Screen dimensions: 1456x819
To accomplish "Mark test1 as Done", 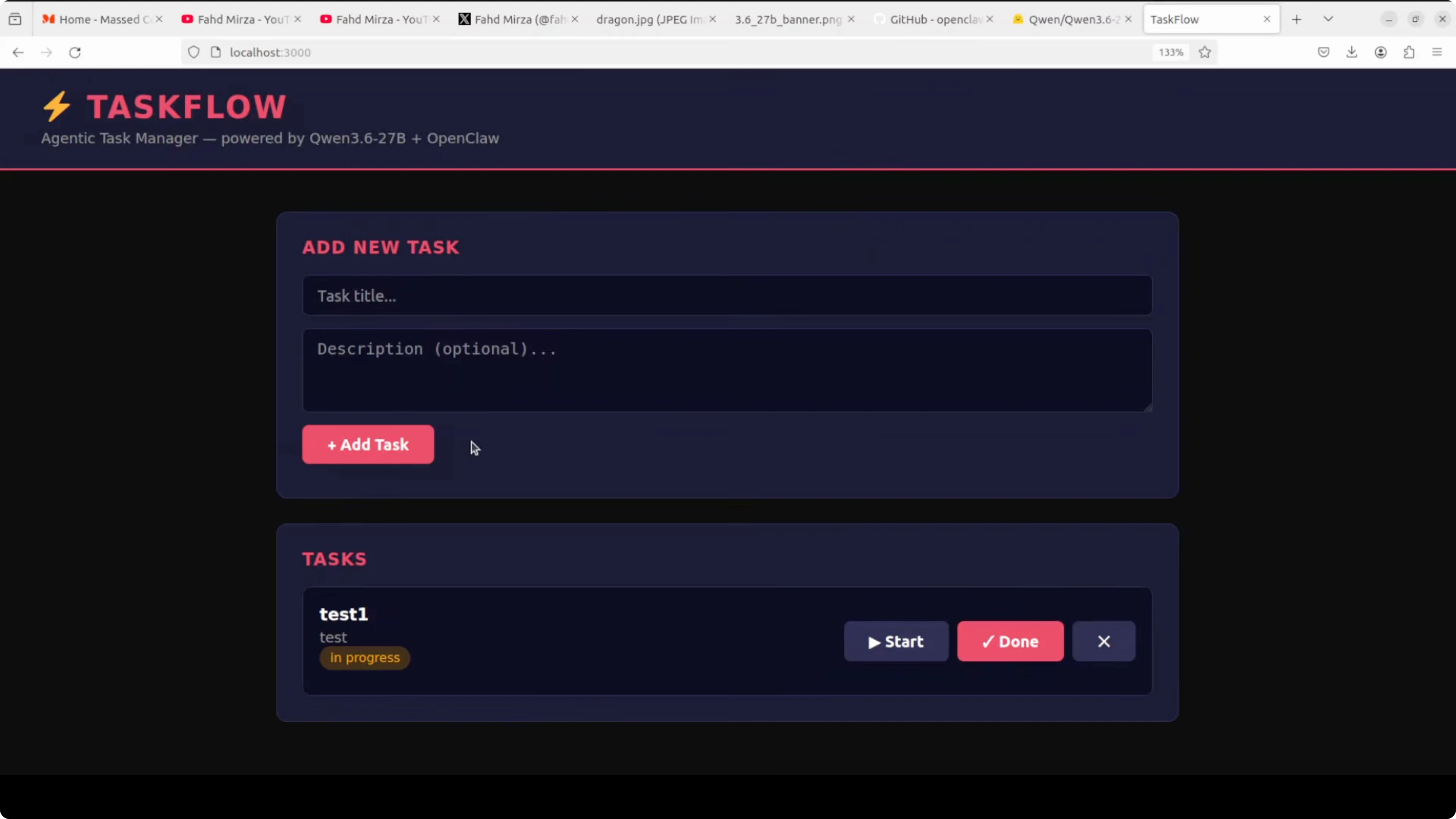I will click(1010, 641).
